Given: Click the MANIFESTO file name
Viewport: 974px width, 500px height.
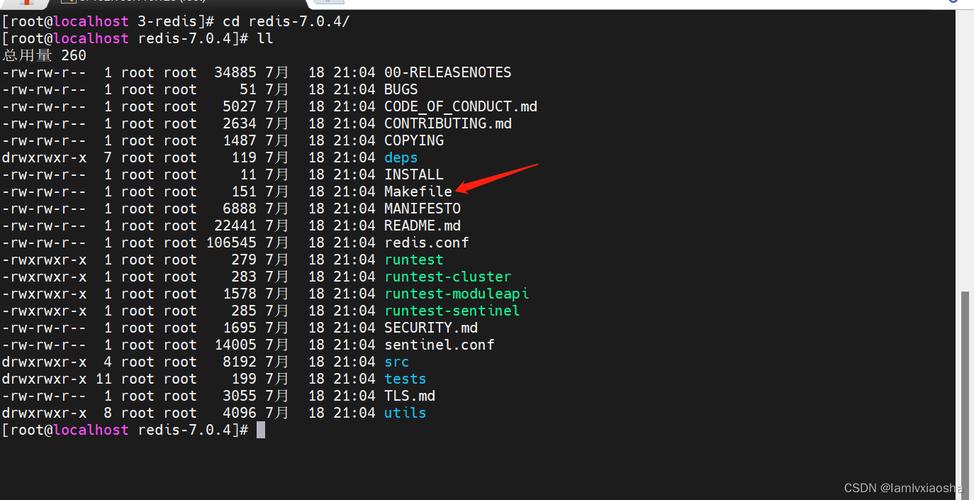Looking at the screenshot, I should 422,209.
